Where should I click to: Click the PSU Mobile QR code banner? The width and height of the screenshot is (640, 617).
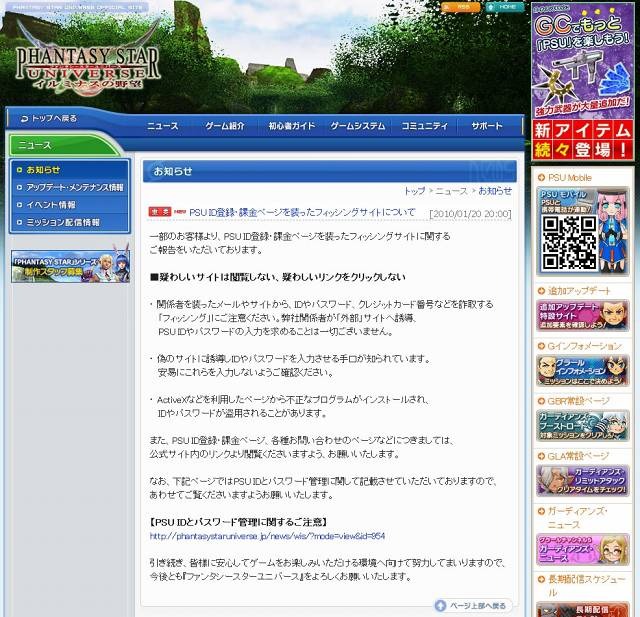582,231
